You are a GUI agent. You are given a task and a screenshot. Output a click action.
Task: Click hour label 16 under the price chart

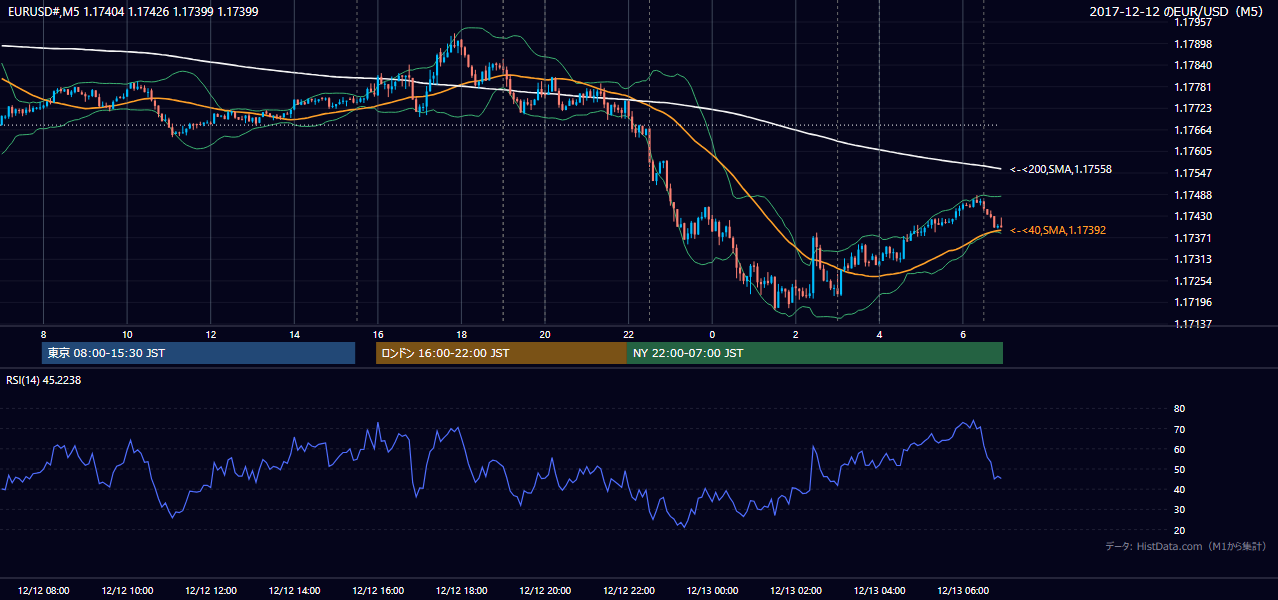pyautogui.click(x=377, y=334)
